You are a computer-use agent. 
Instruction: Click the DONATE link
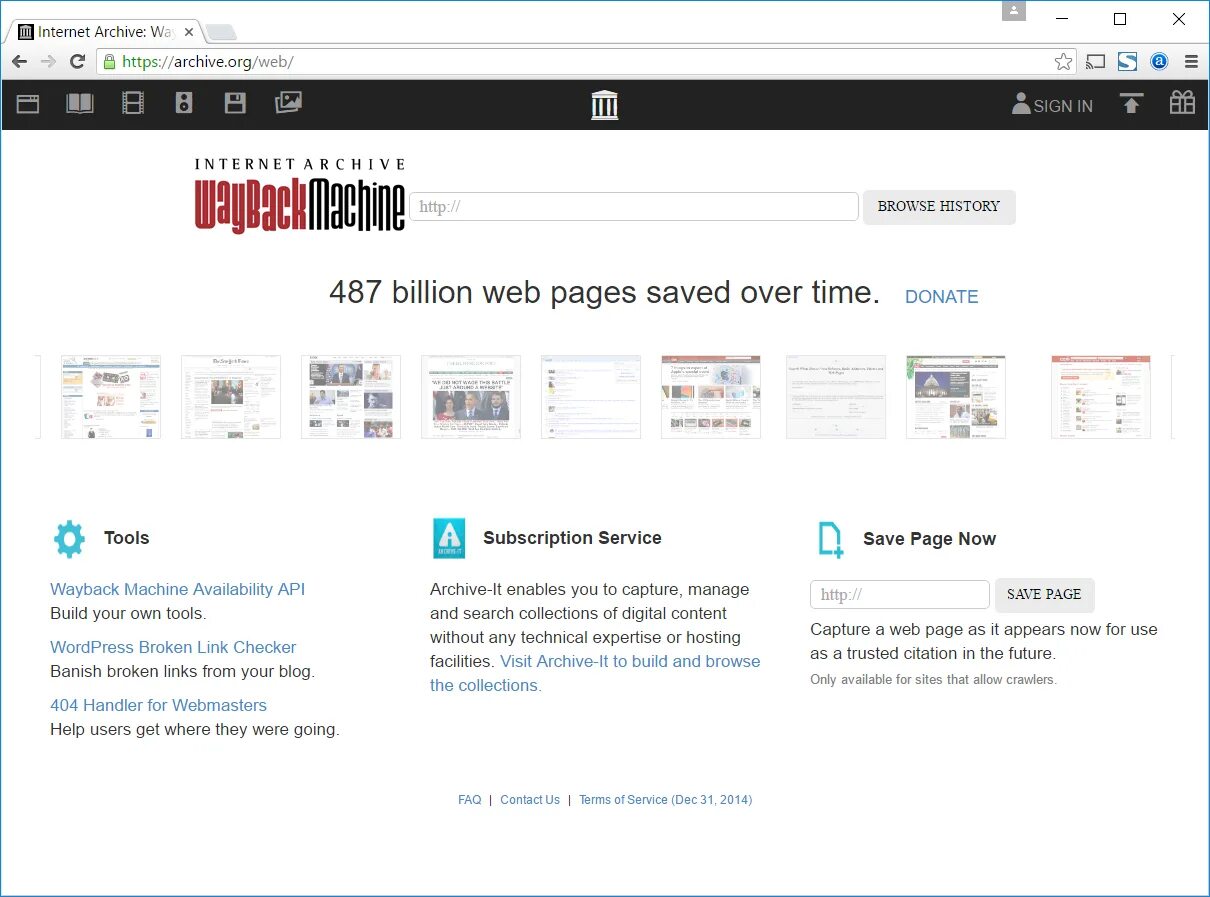pyautogui.click(x=941, y=297)
